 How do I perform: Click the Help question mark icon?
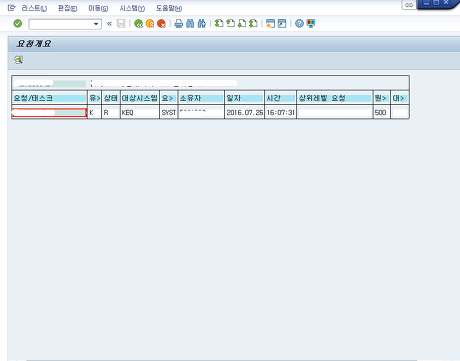299,23
